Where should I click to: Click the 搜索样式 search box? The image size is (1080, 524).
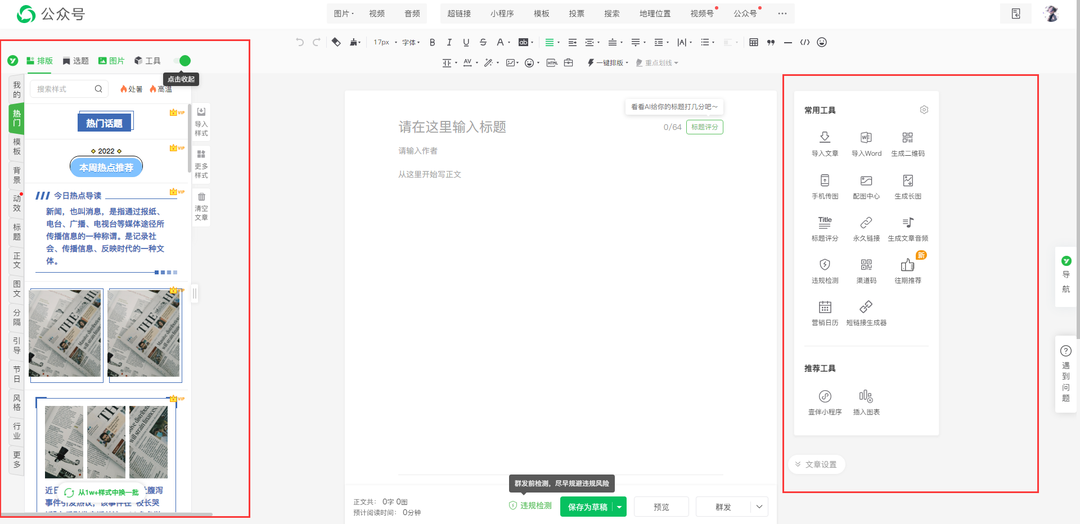tap(69, 89)
